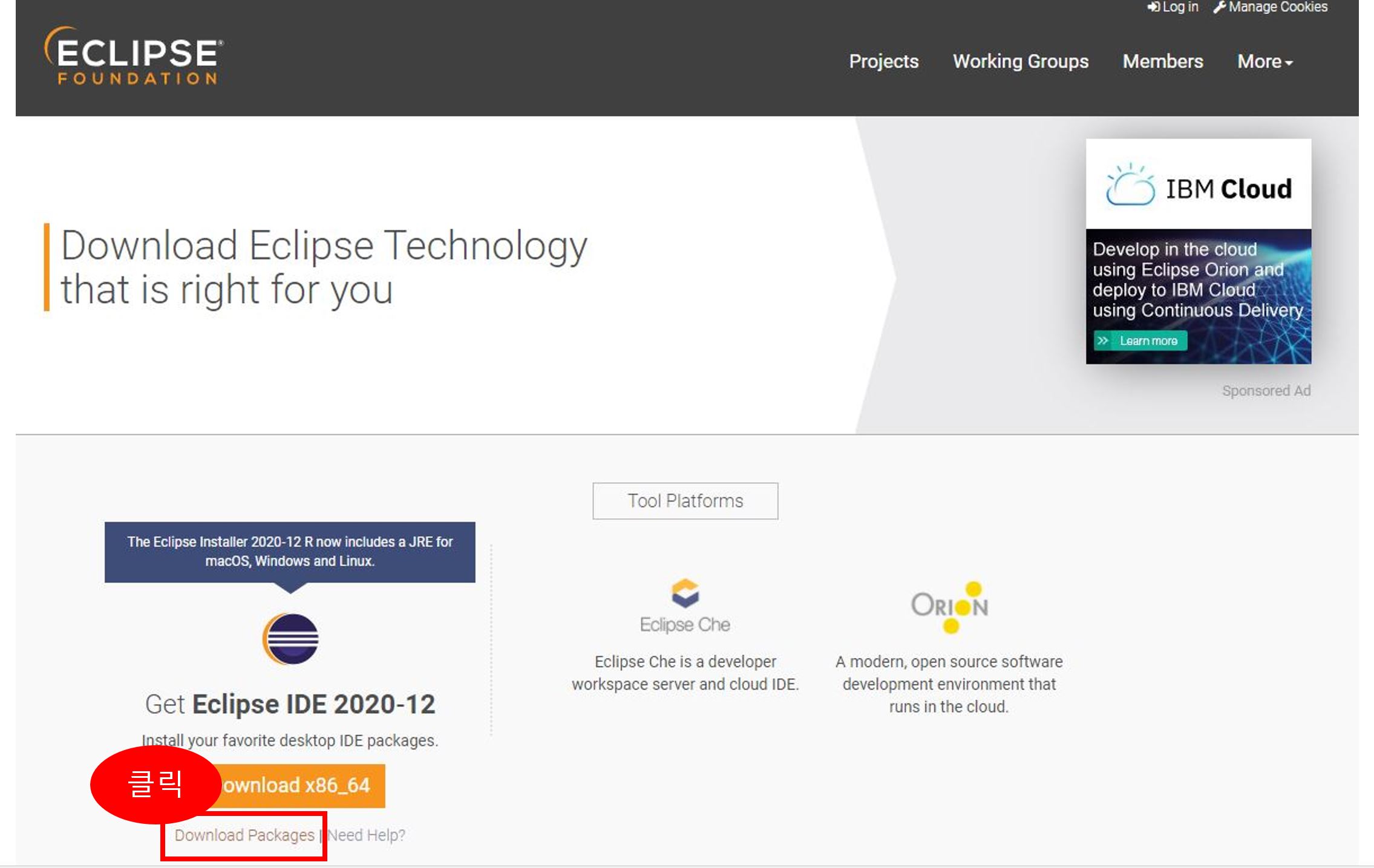Click the Orion logo
1374x868 pixels.
click(949, 606)
